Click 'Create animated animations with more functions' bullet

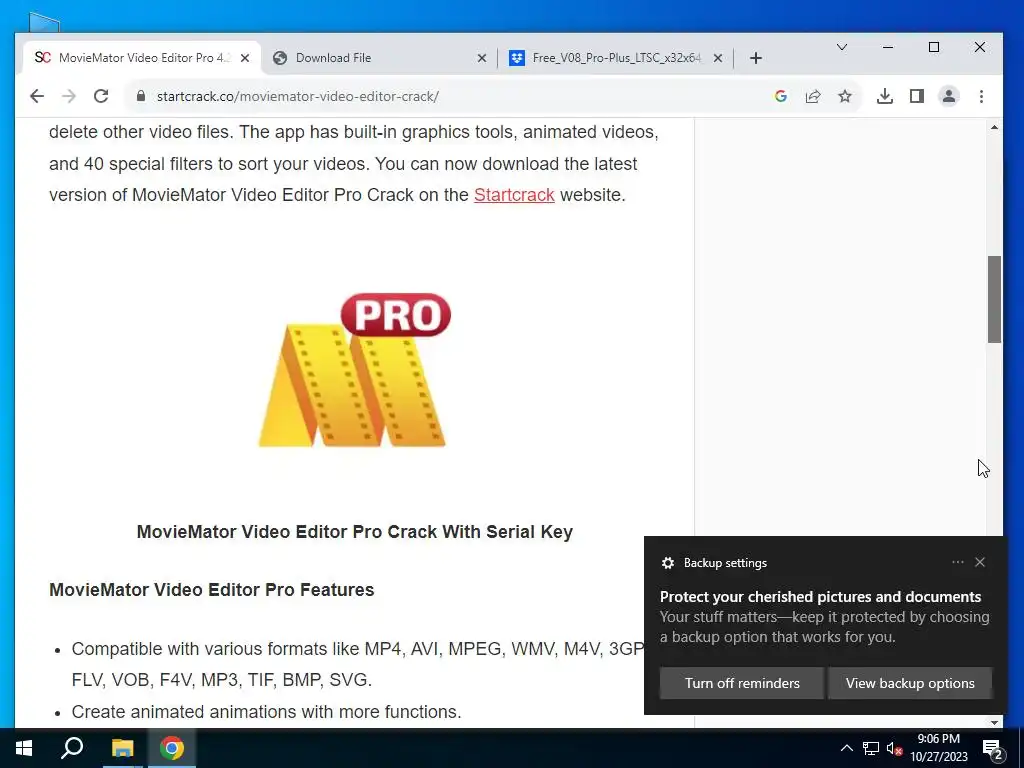[x=266, y=712]
